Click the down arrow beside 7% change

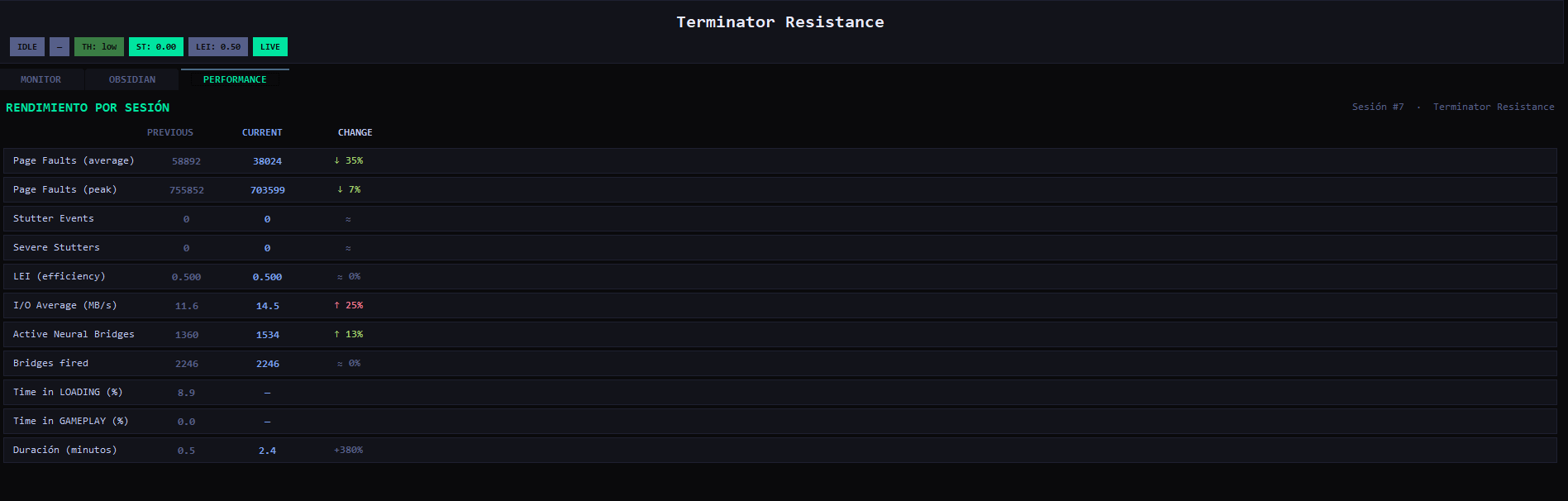point(341,189)
